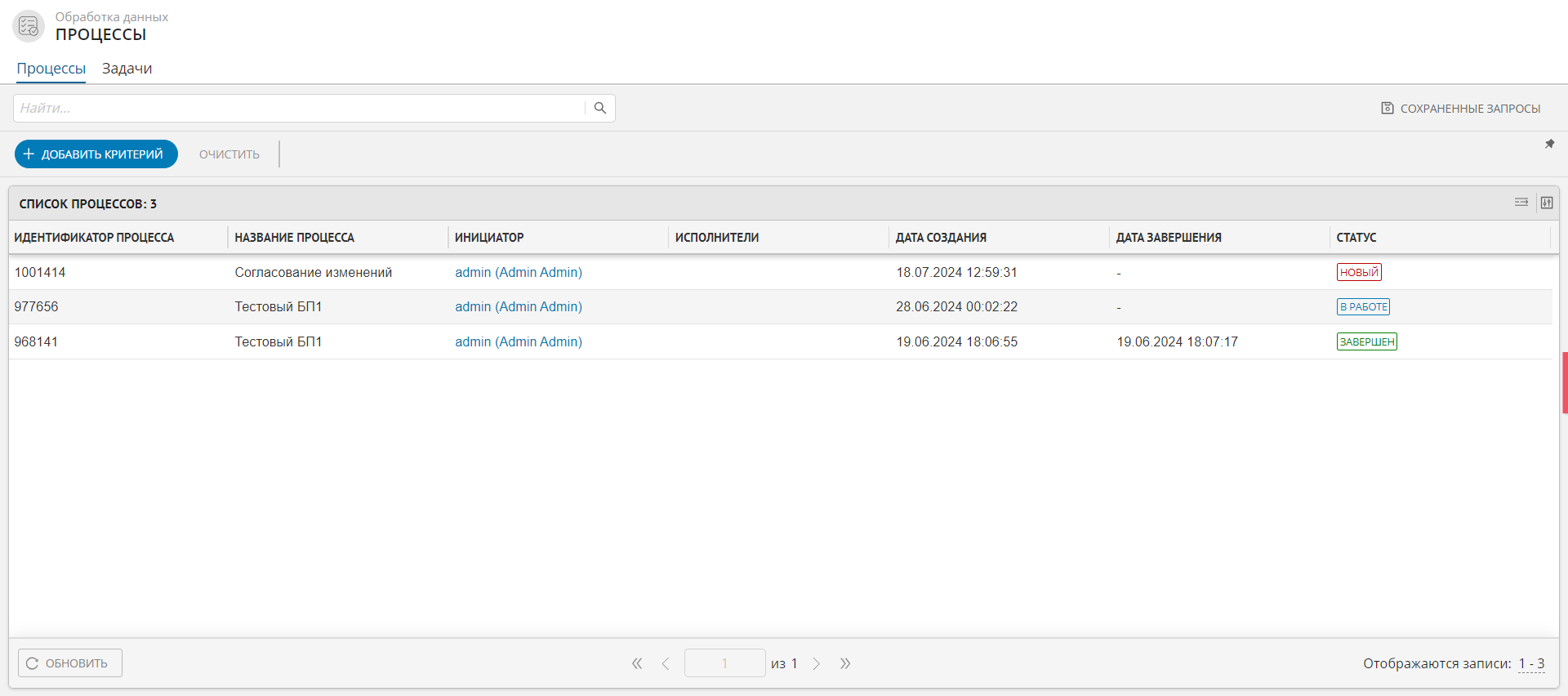This screenshot has width=1568, height=696.
Task: Select the process ID 1001414 cell
Action: pos(40,272)
